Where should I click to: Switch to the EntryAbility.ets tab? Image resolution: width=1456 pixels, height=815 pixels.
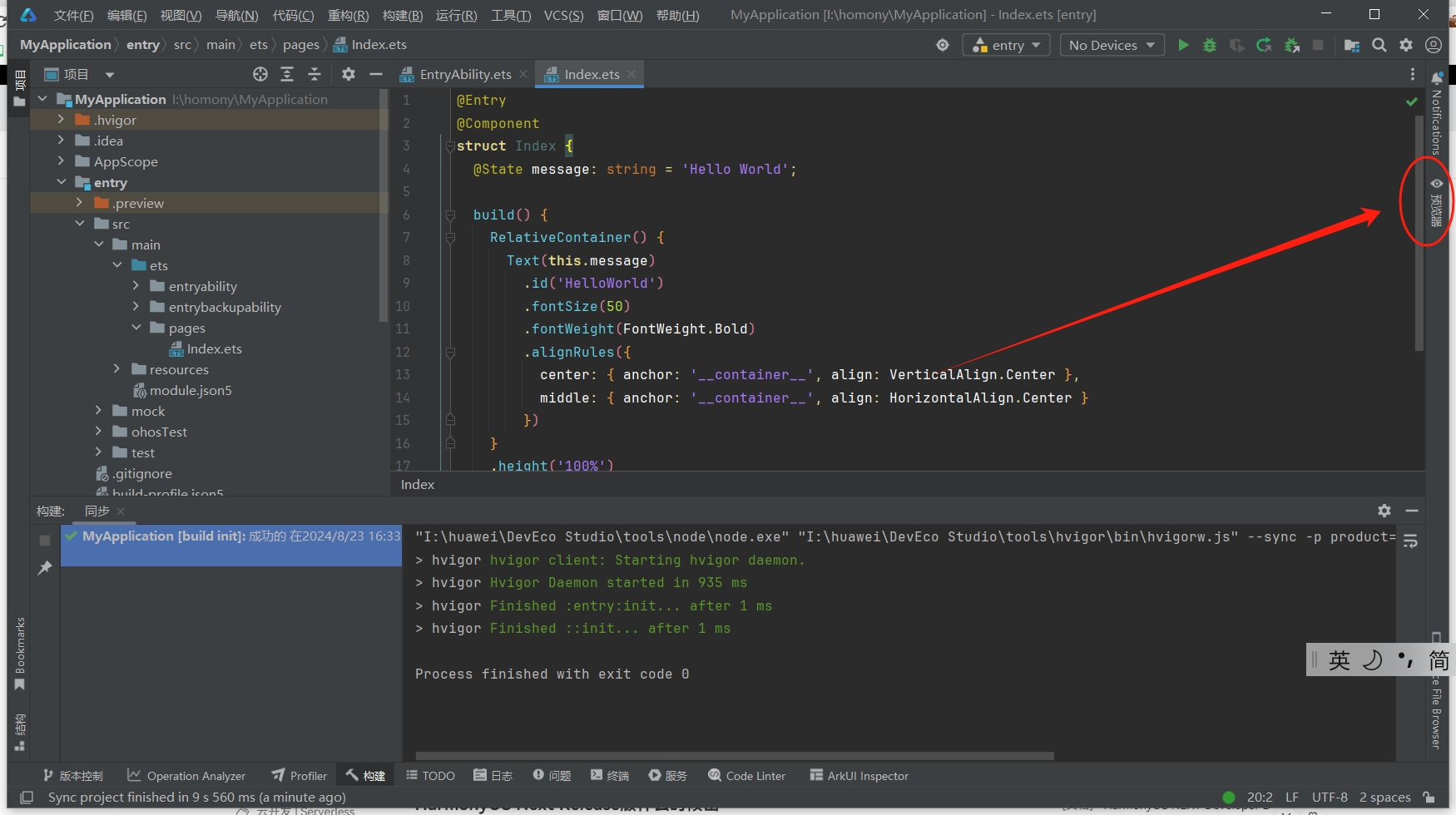tap(464, 74)
